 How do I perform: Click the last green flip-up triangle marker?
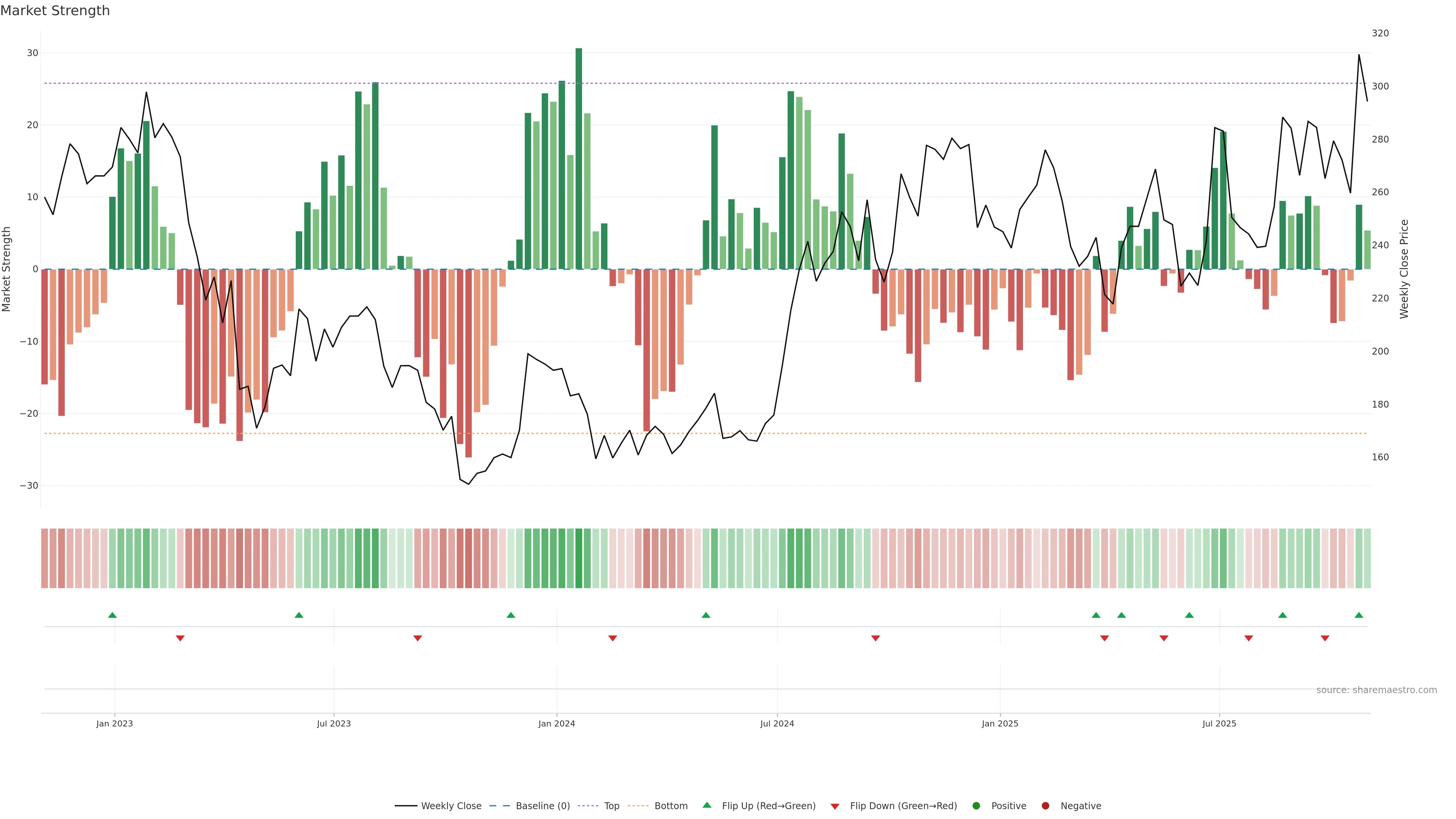(x=1359, y=615)
